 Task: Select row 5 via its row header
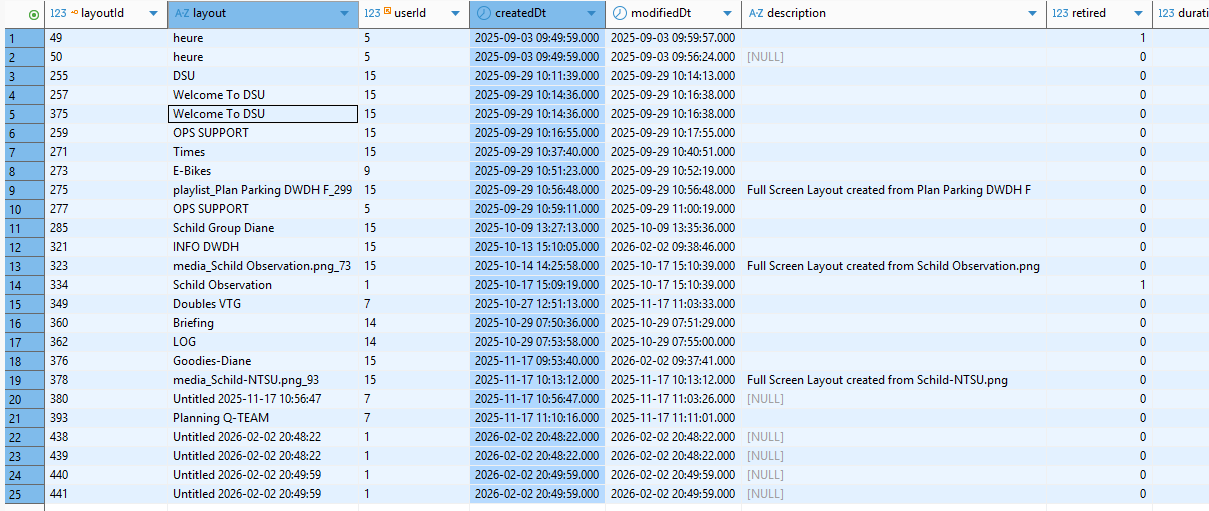[x=22, y=114]
